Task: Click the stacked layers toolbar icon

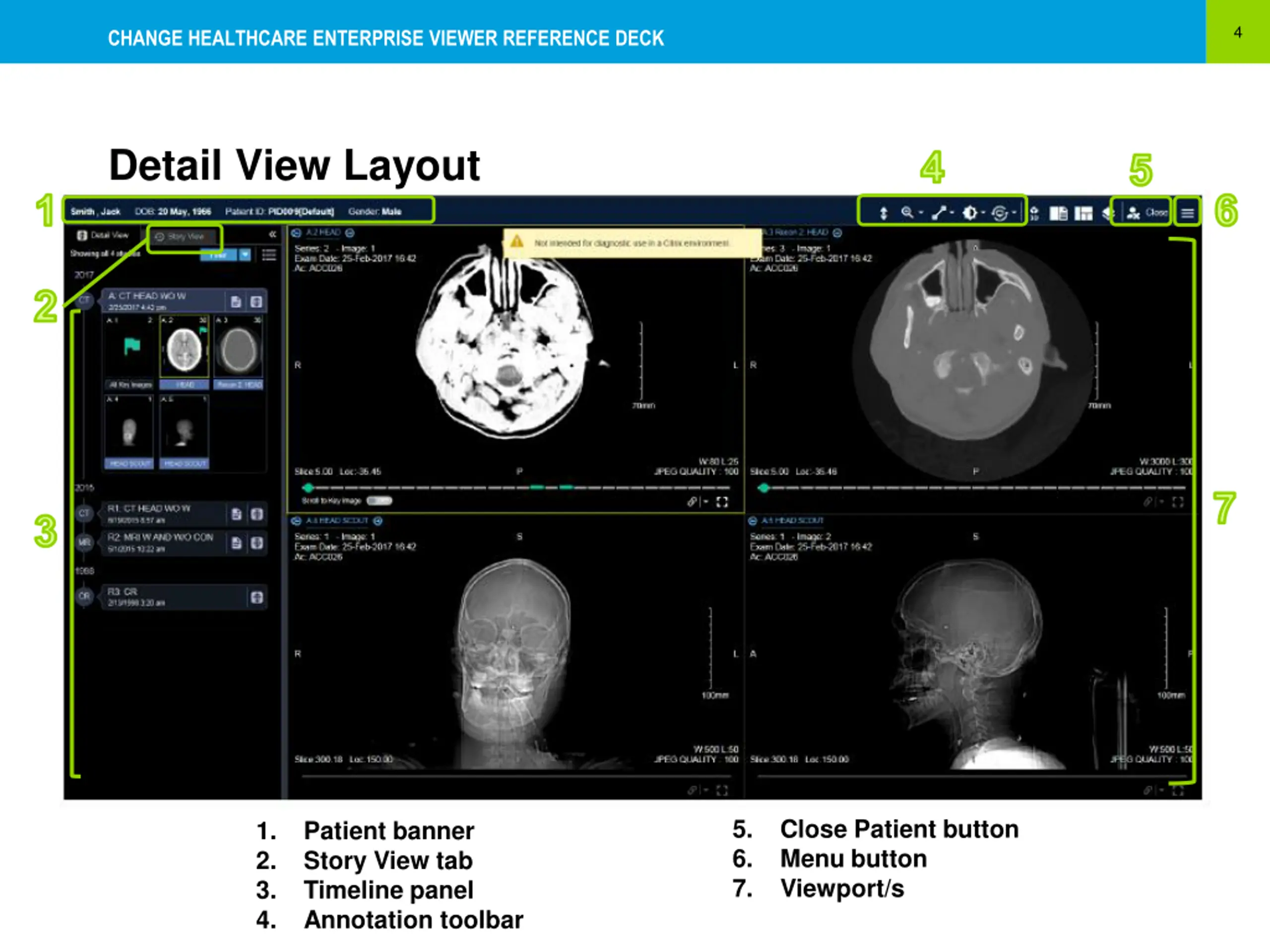Action: [x=1108, y=214]
